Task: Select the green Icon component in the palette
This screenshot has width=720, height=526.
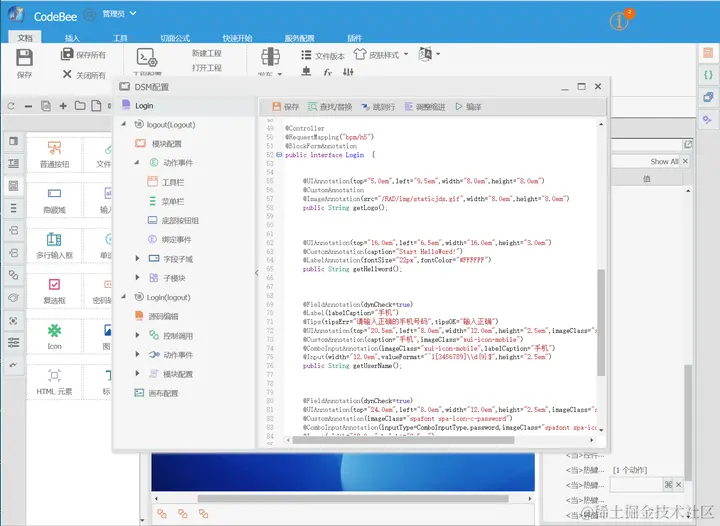Action: pyautogui.click(x=54, y=336)
